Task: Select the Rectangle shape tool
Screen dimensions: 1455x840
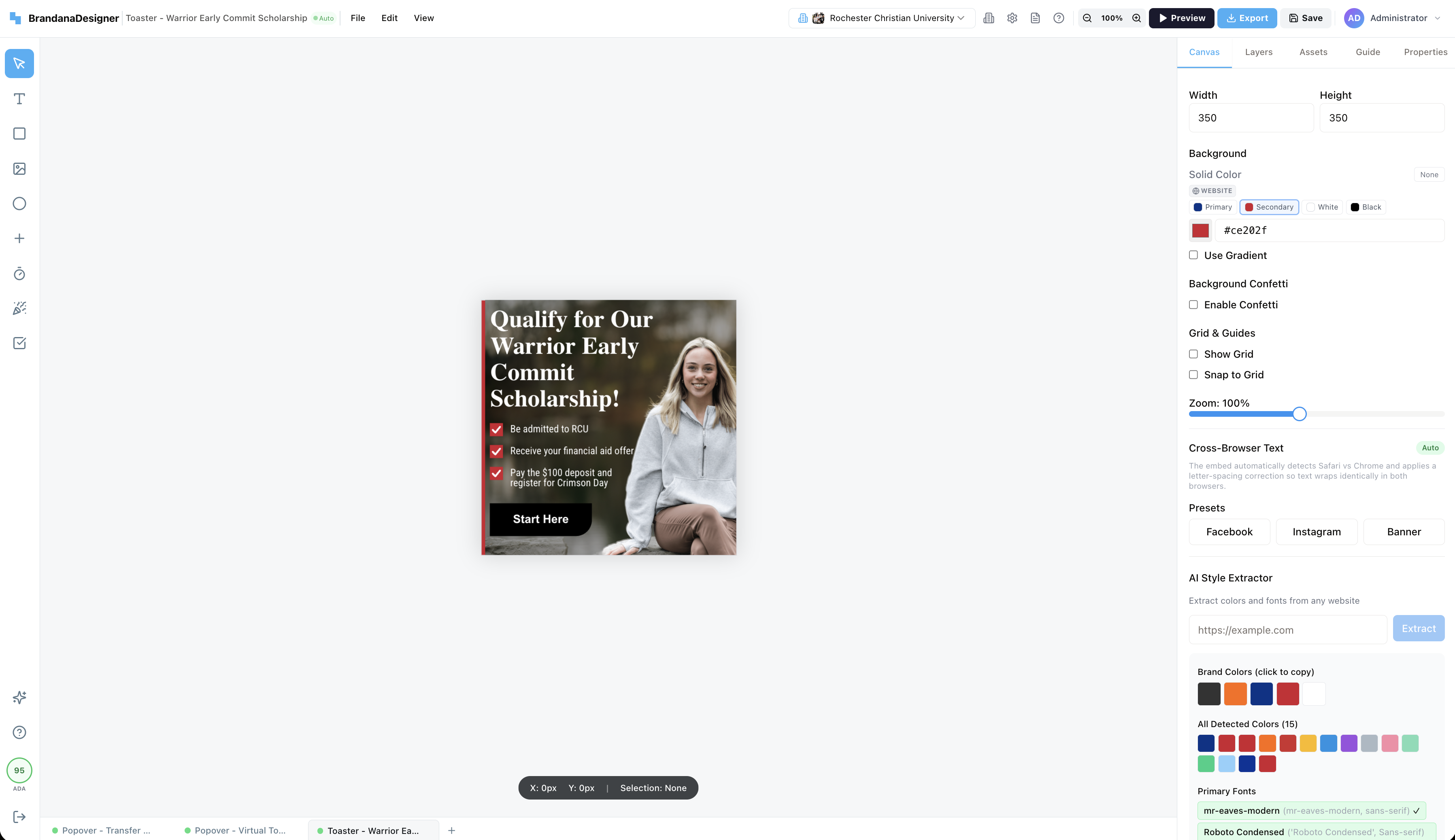Action: [x=19, y=134]
